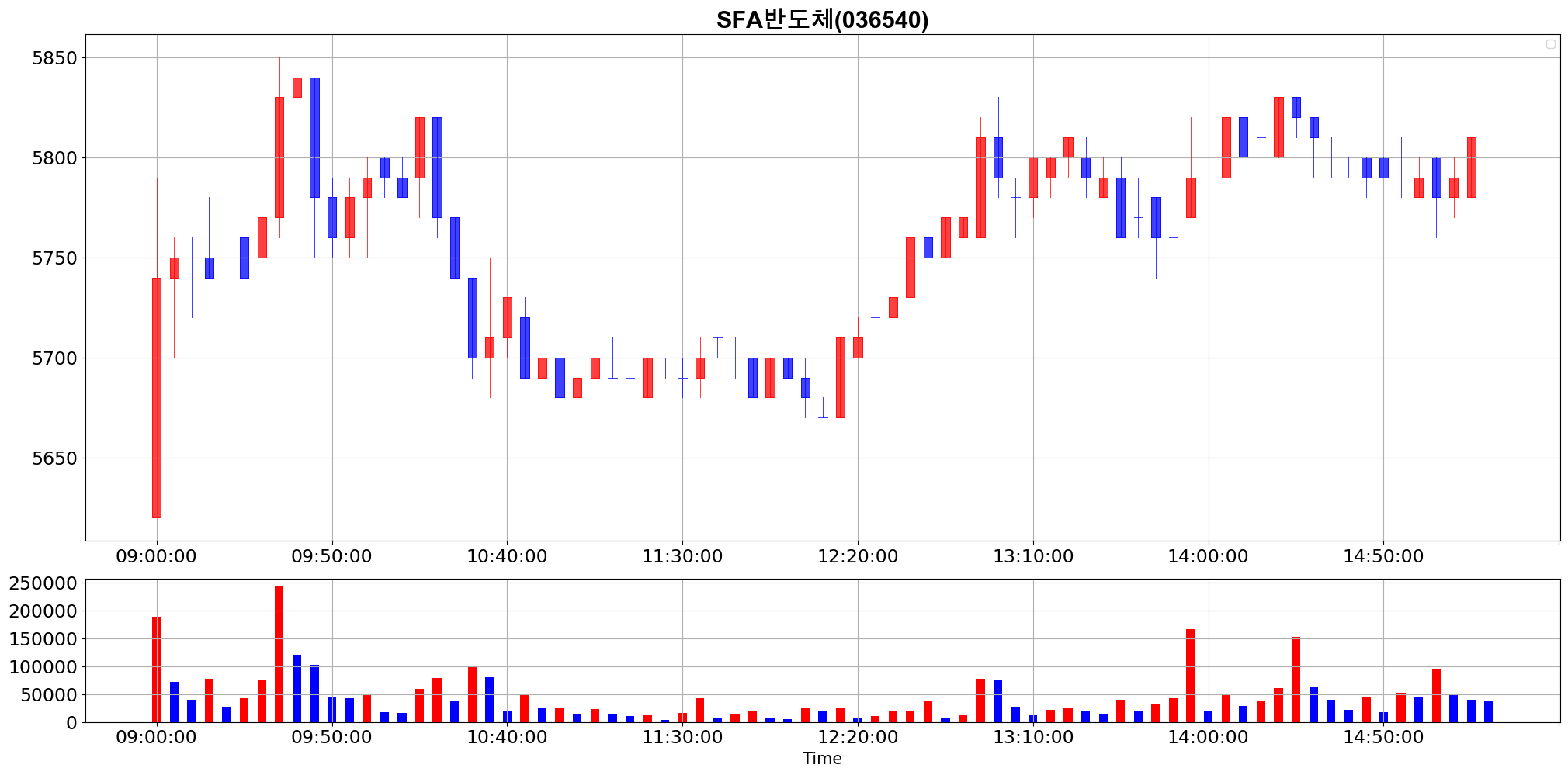Click 09:00:00 label under the volume chart
This screenshot has height=775, width=1568.
point(156,737)
